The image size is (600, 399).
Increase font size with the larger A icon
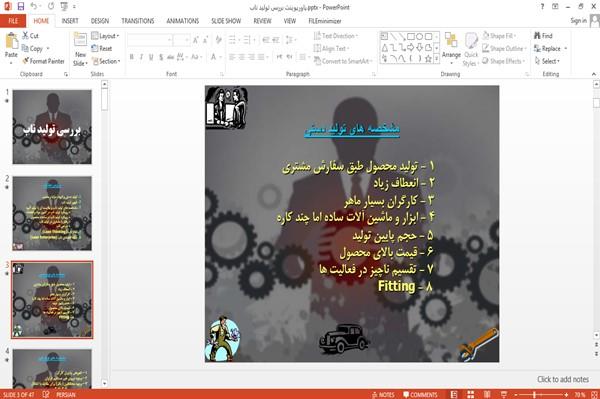[196, 40]
